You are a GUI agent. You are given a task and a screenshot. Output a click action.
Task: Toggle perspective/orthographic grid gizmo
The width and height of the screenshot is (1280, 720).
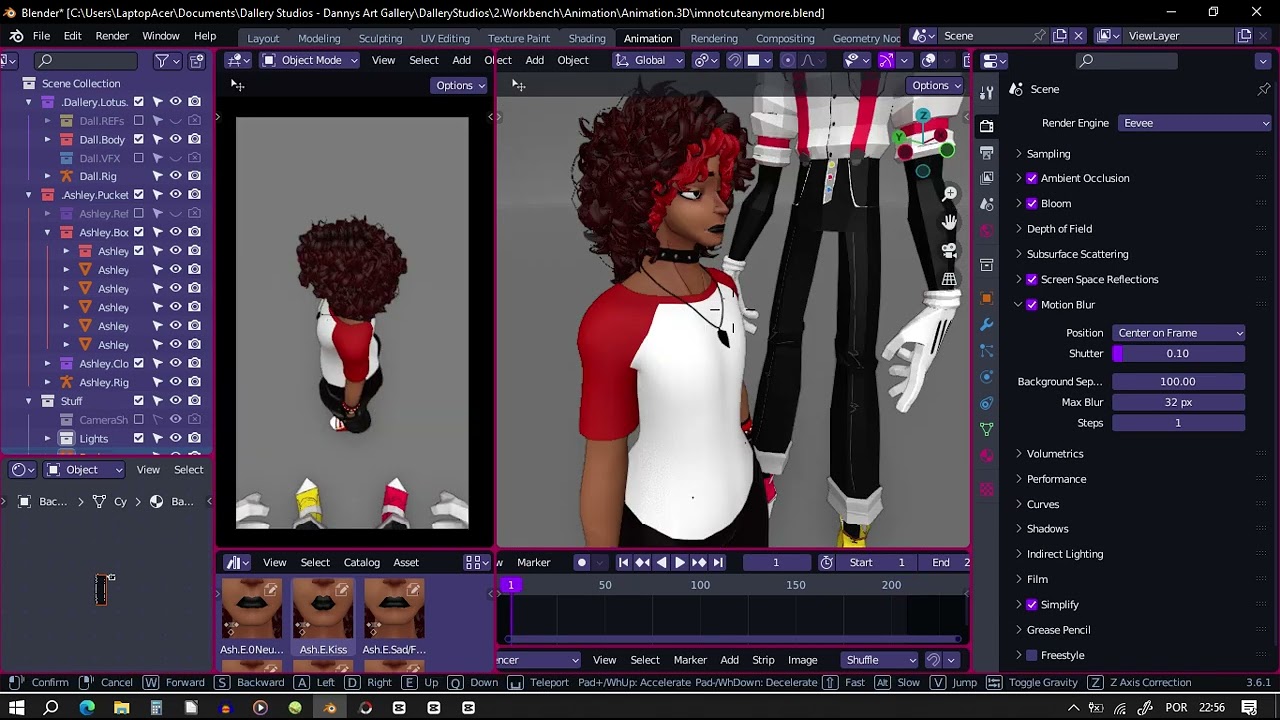click(949, 279)
